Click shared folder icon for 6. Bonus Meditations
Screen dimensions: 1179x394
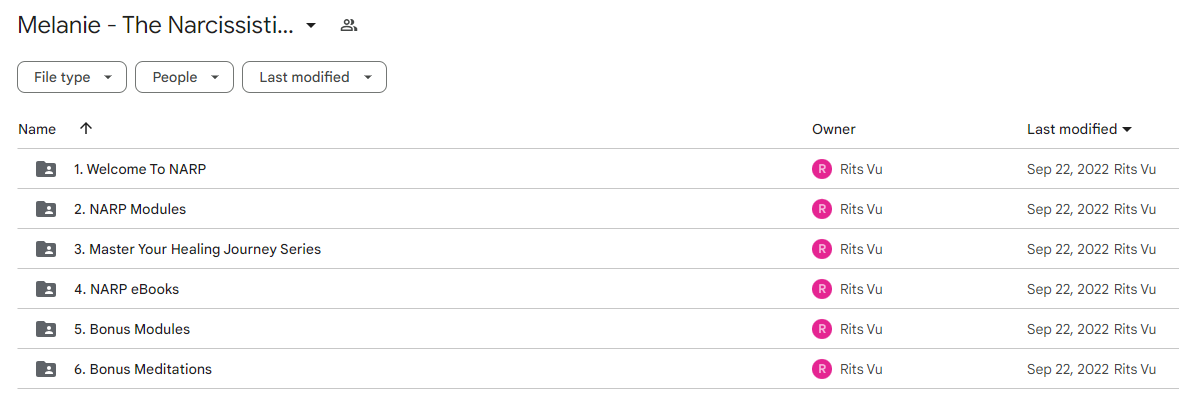click(46, 369)
